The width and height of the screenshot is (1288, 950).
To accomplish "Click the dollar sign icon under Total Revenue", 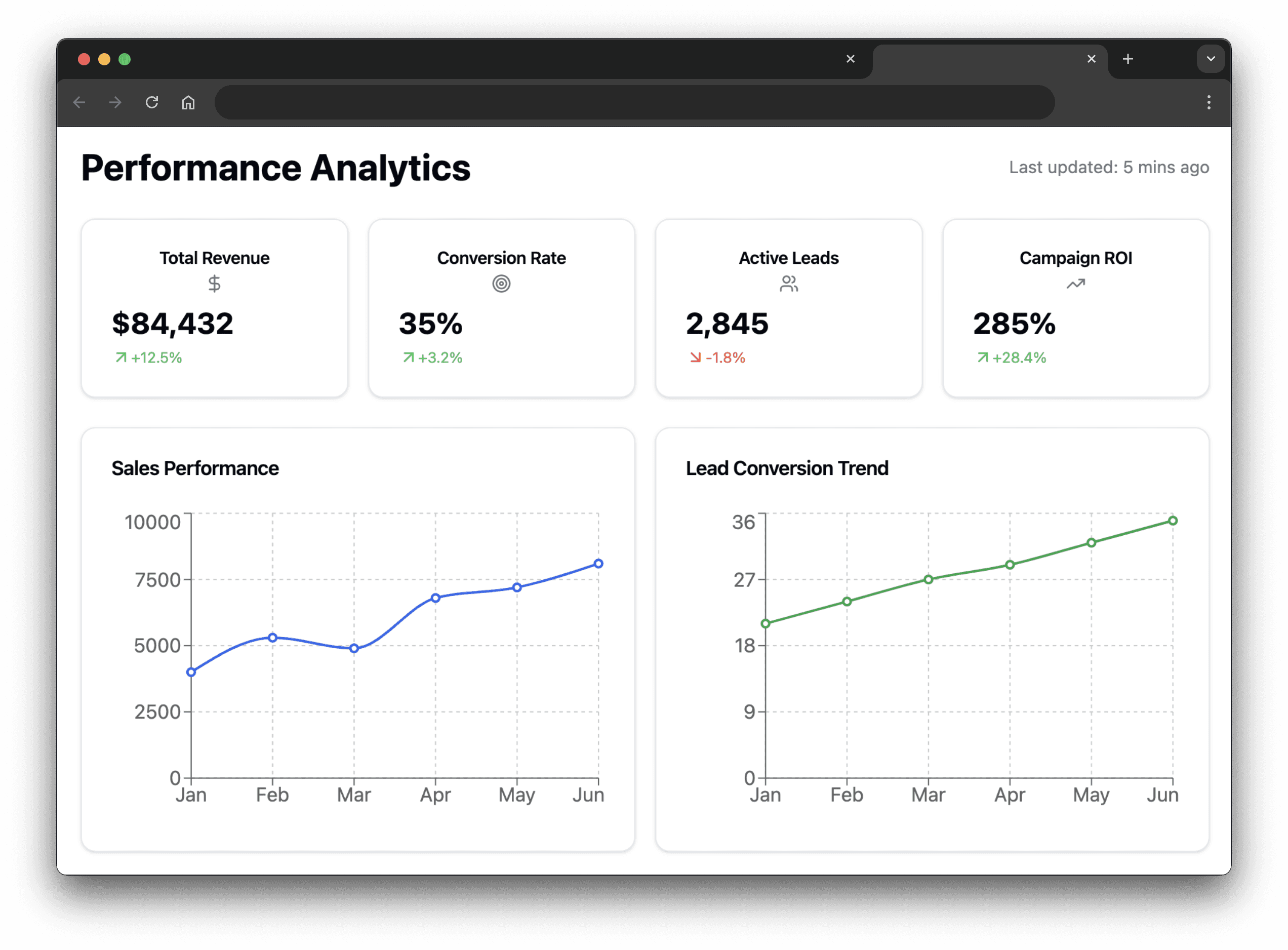I will [x=214, y=284].
